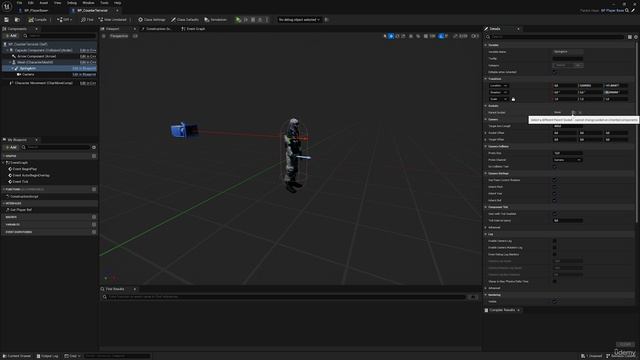Click the green Play button

coord(238,20)
